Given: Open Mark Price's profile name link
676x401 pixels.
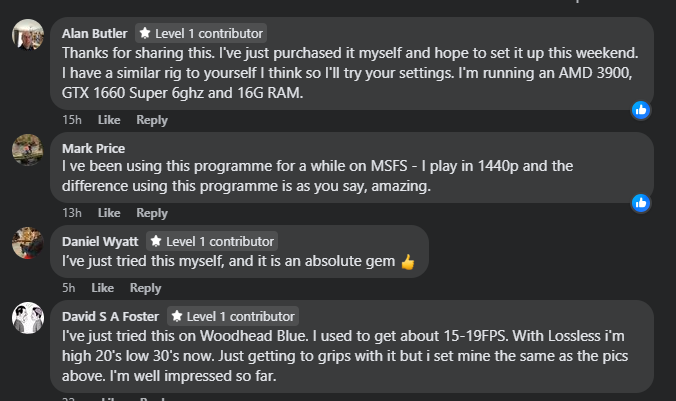Looking at the screenshot, I should coord(92,148).
